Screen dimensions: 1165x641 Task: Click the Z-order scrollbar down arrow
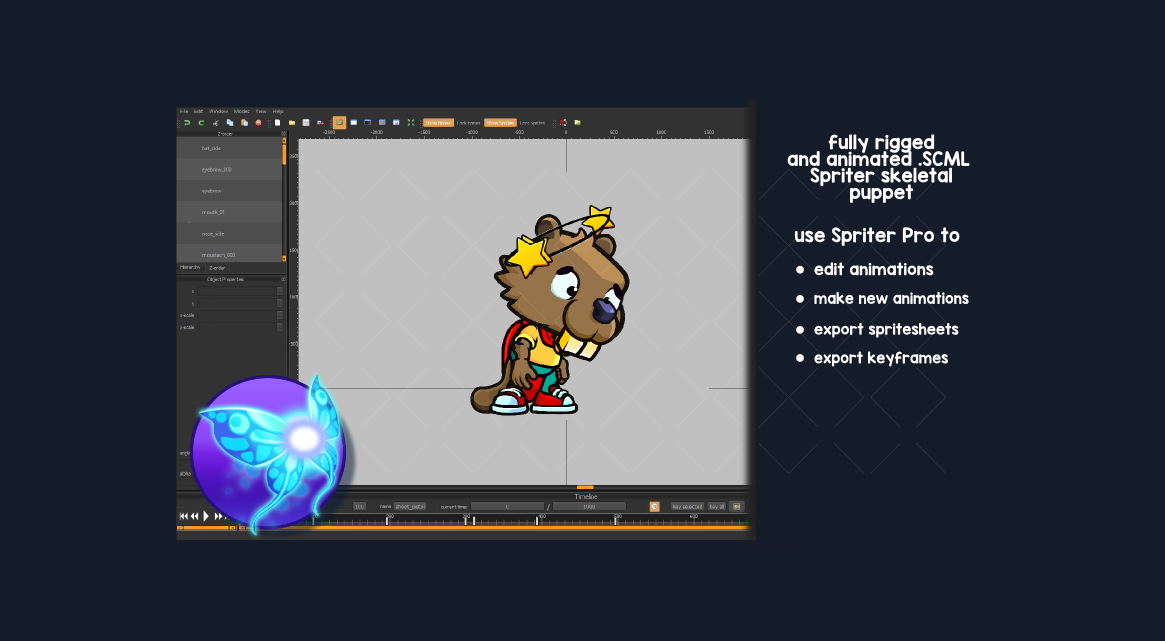pyautogui.click(x=284, y=258)
